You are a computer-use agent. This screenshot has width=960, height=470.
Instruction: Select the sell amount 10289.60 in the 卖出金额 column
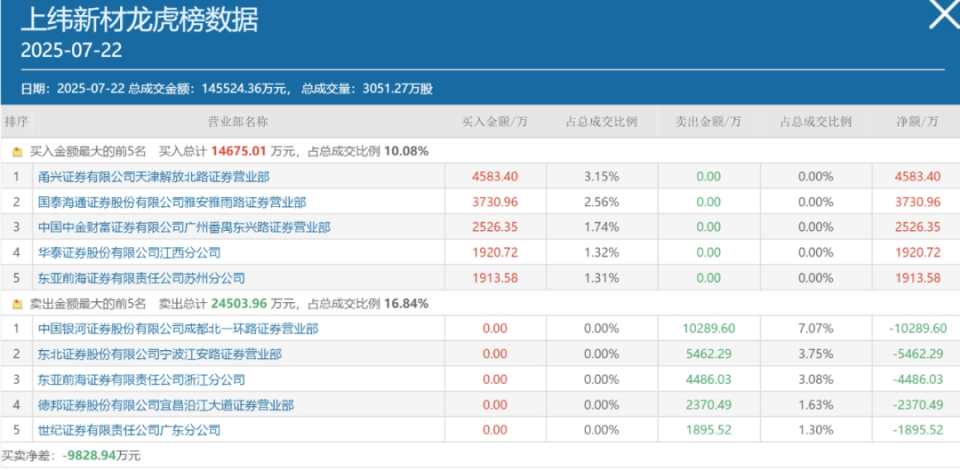[x=708, y=329]
